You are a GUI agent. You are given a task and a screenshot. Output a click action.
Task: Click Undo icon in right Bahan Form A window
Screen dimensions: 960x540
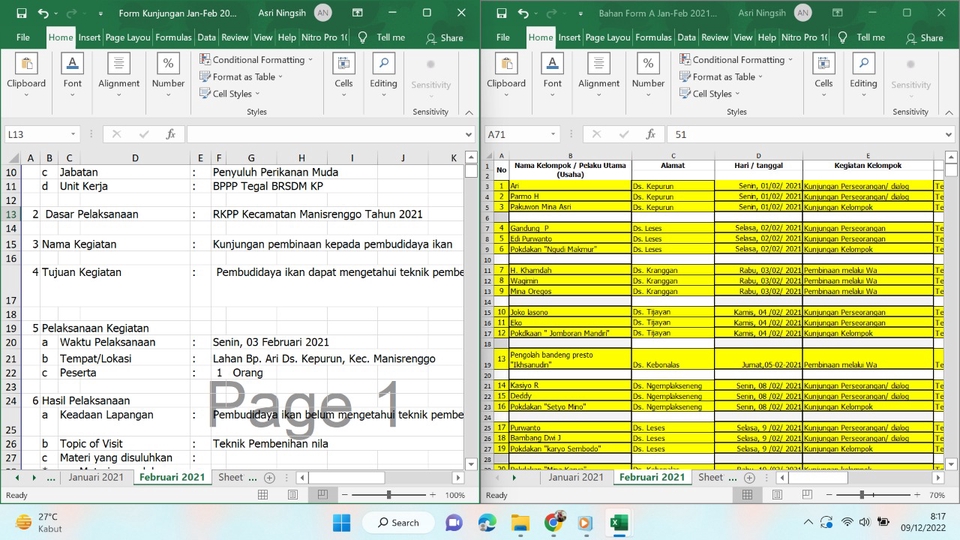pos(523,13)
